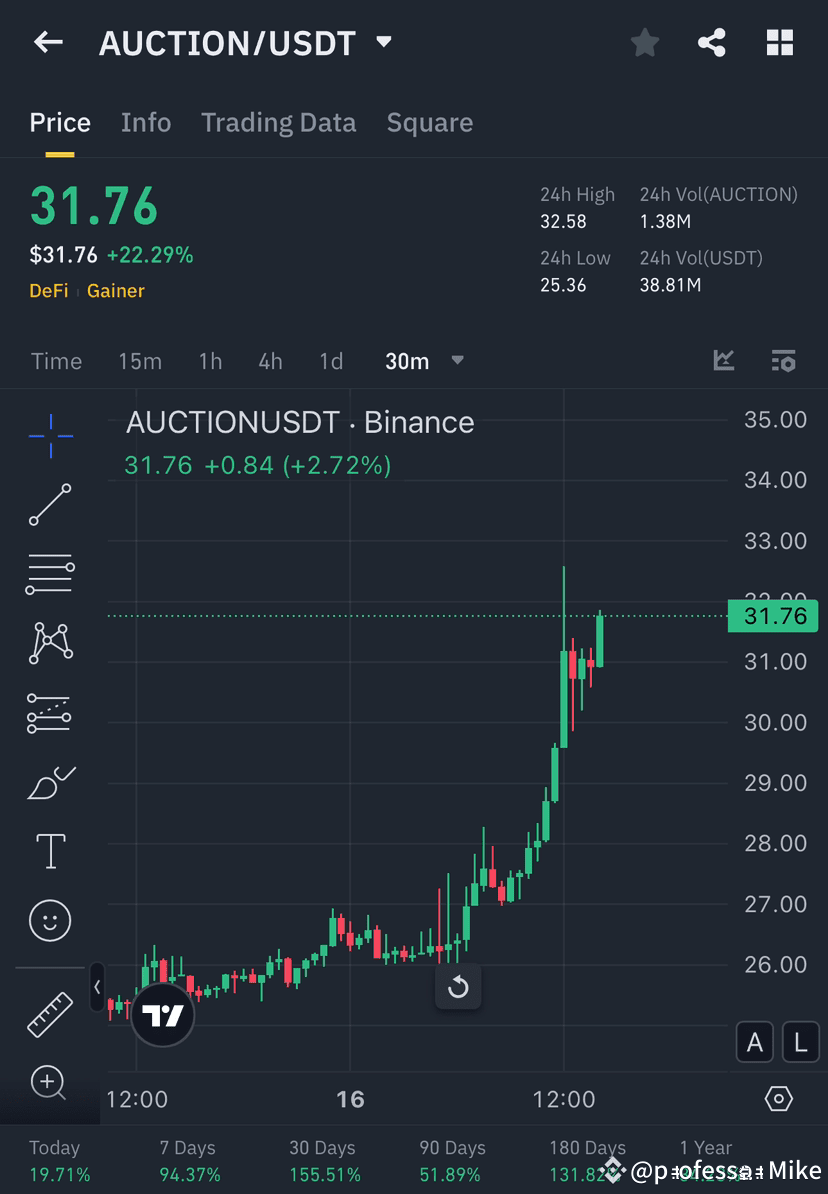Open the 30m interval dropdown arrow
828x1194 pixels.
(x=457, y=361)
